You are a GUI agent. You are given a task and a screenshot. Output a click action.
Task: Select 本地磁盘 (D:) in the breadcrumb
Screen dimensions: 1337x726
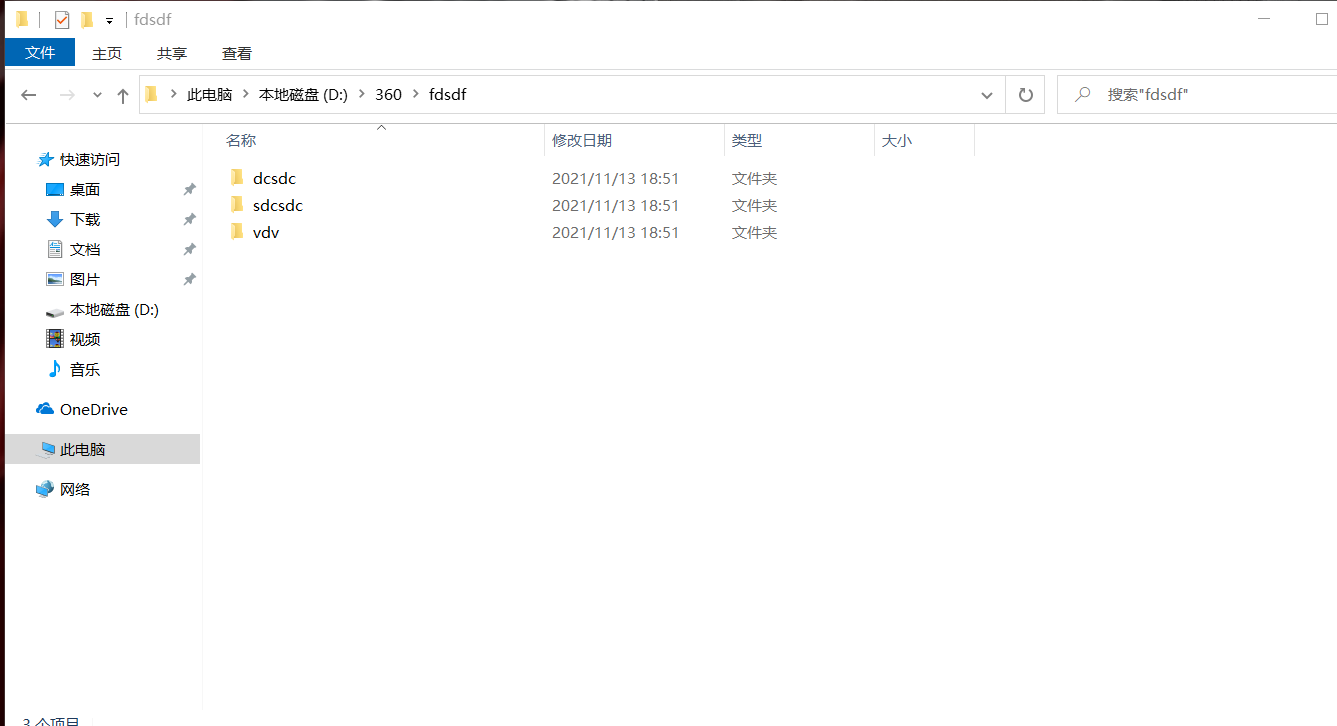pyautogui.click(x=303, y=95)
